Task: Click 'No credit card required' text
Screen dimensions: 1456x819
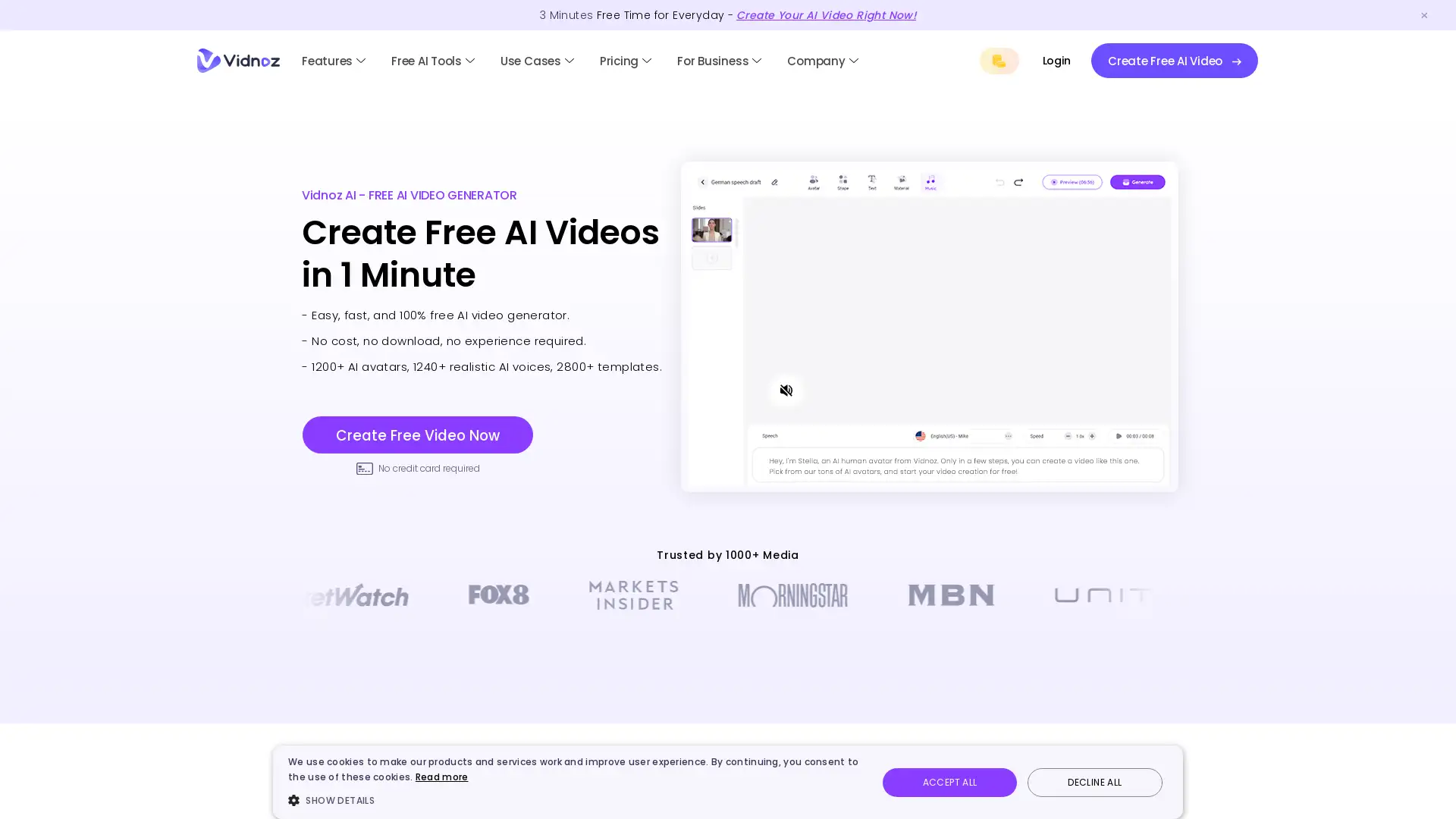Action: coord(428,469)
